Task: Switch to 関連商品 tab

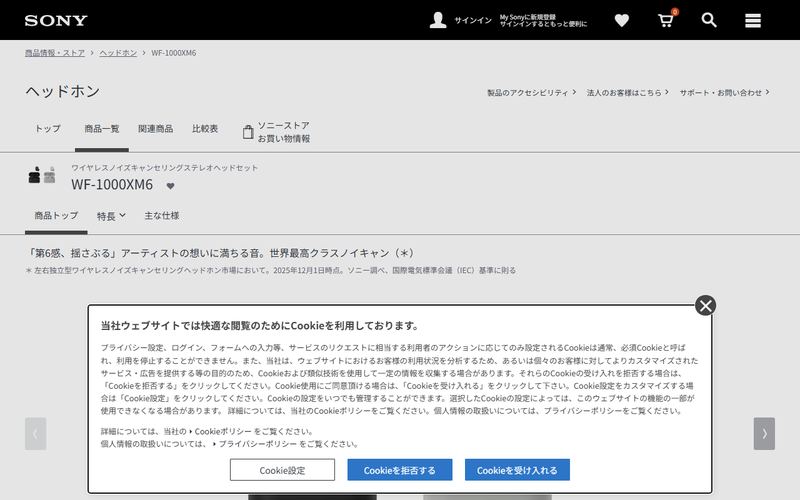Action: point(156,129)
